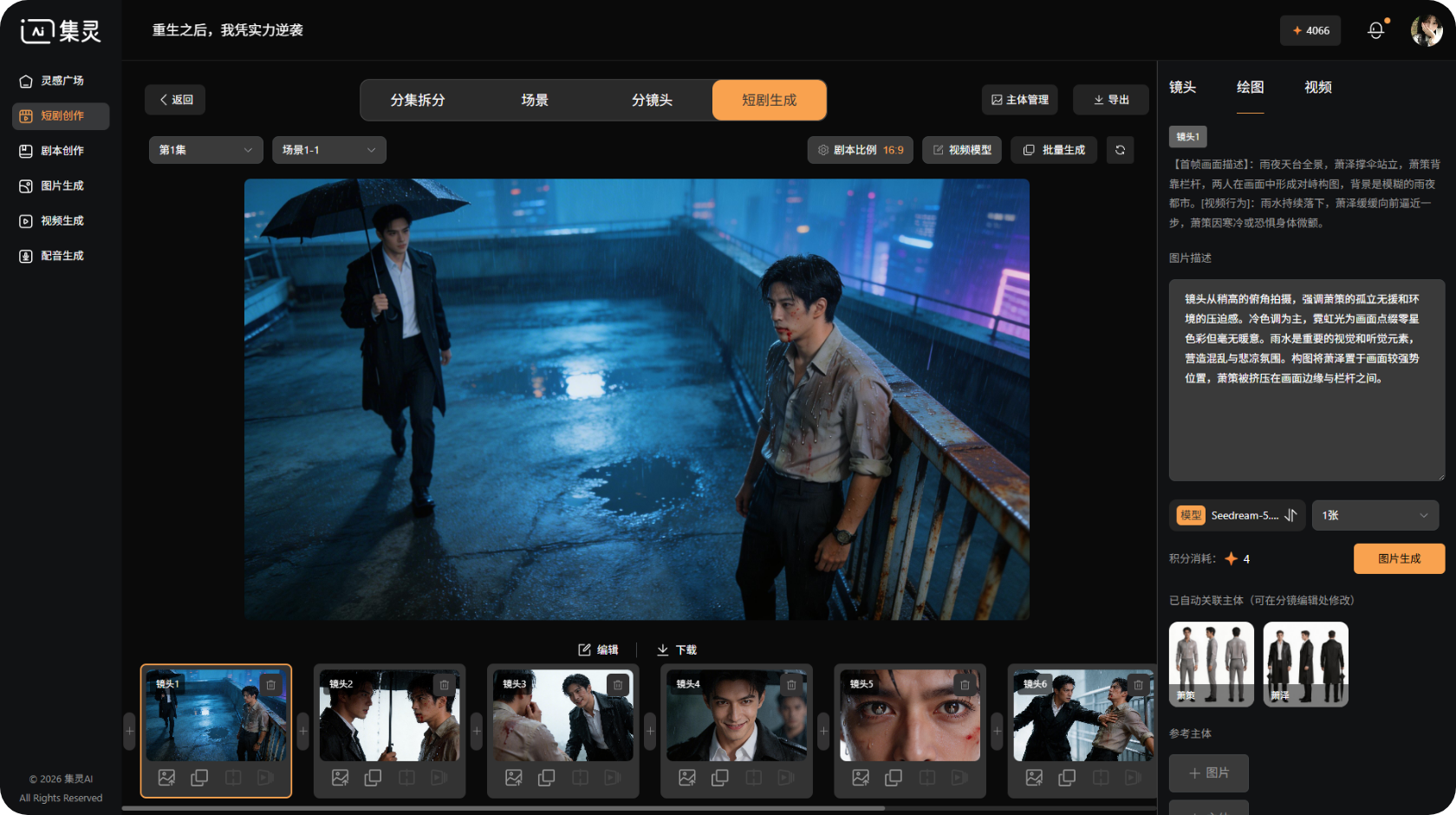Open the 场景1-1 scene dropdown
The image size is (1456, 815).
point(328,150)
